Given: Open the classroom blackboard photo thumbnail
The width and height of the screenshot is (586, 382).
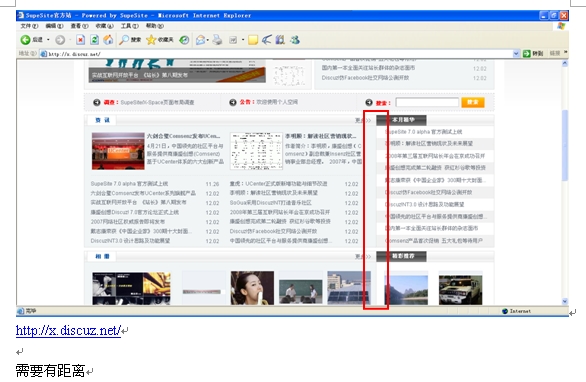Looking at the screenshot, I should point(300,292).
